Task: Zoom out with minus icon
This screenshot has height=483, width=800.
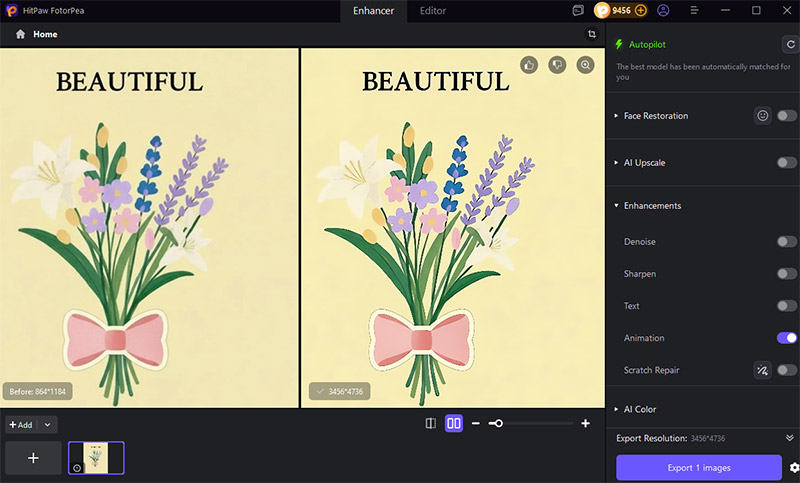Action: coord(476,423)
